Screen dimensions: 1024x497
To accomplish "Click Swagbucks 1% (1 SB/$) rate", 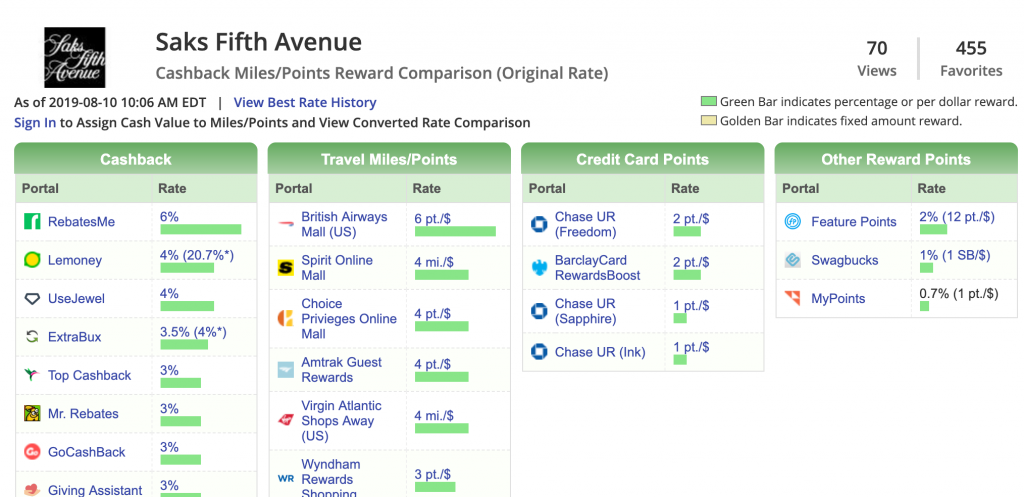I will coord(955,255).
